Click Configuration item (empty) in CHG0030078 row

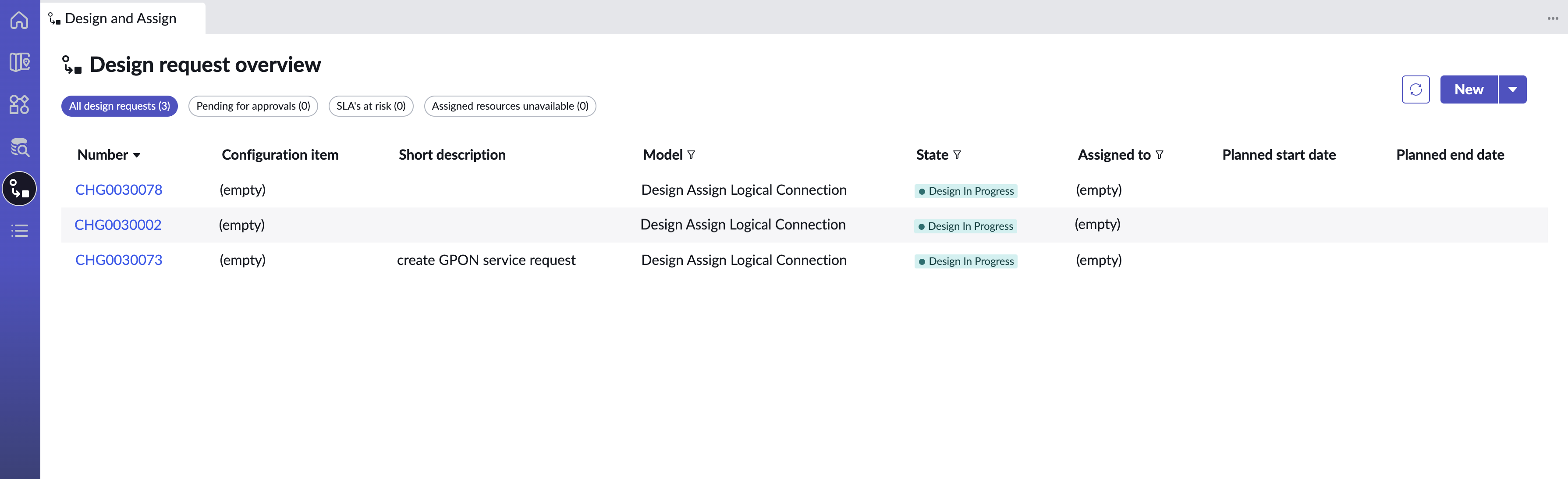point(242,190)
